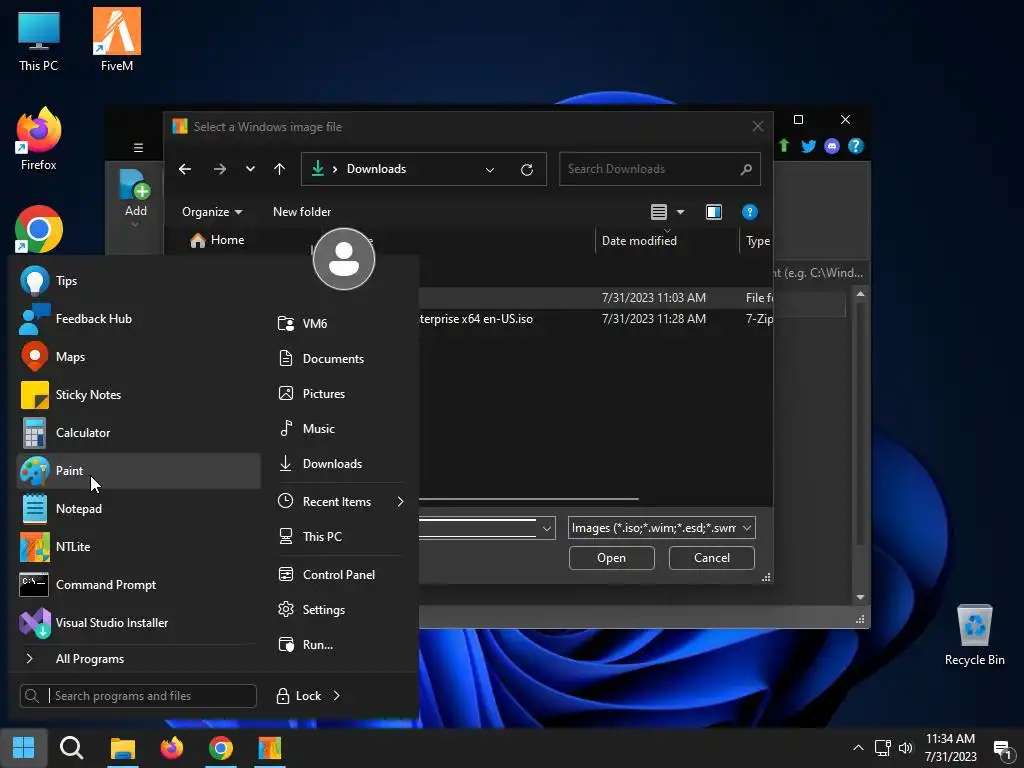Open file type filter dropdown Images
The width and height of the screenshot is (1024, 768).
point(662,528)
